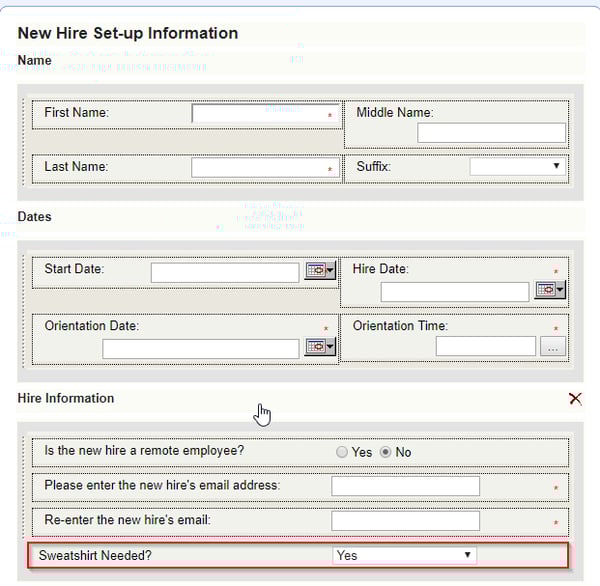The width and height of the screenshot is (600, 586).
Task: Click the new hire's email address field
Action: 405,486
